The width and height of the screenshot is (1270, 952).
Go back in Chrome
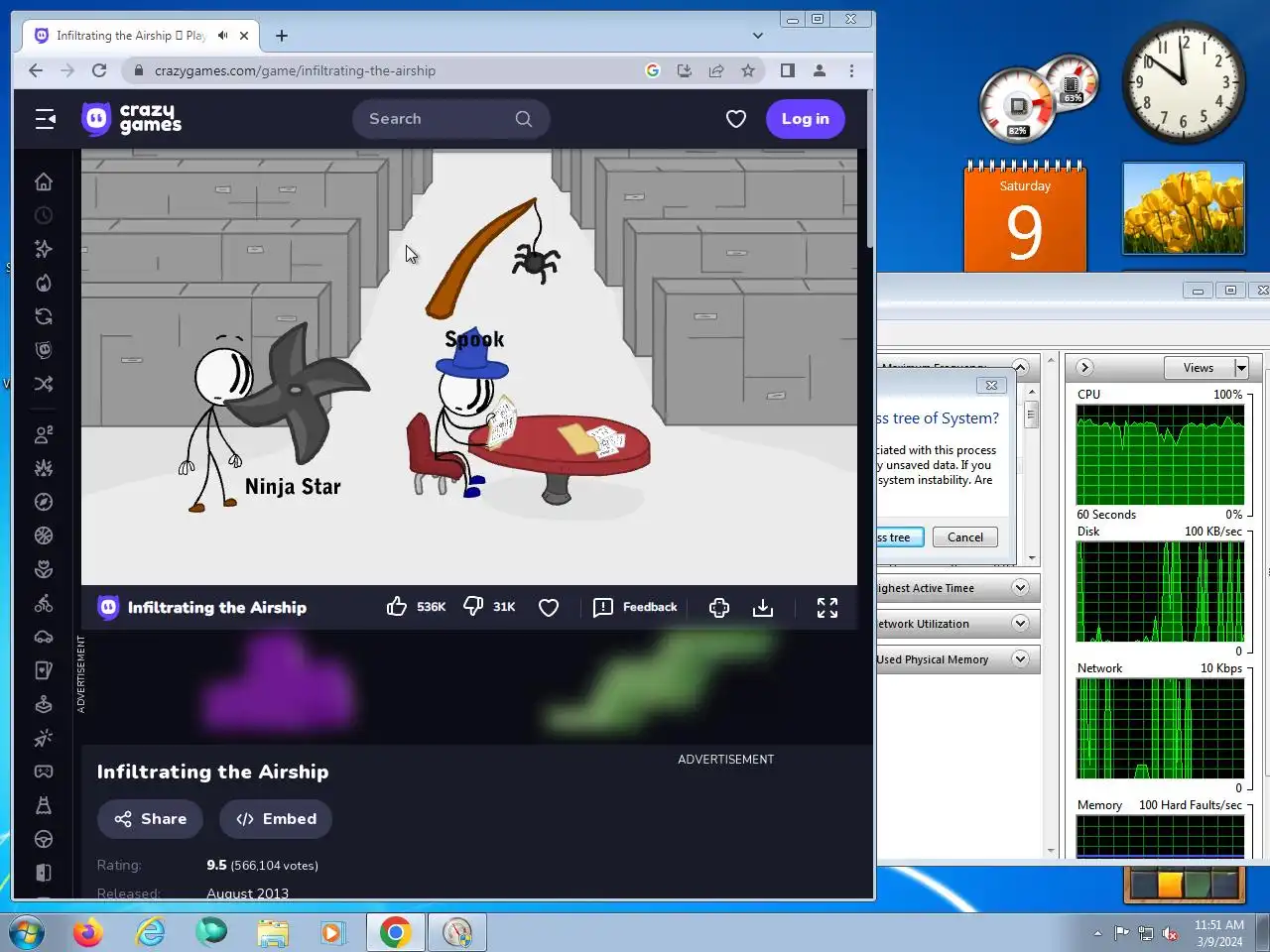[x=36, y=70]
